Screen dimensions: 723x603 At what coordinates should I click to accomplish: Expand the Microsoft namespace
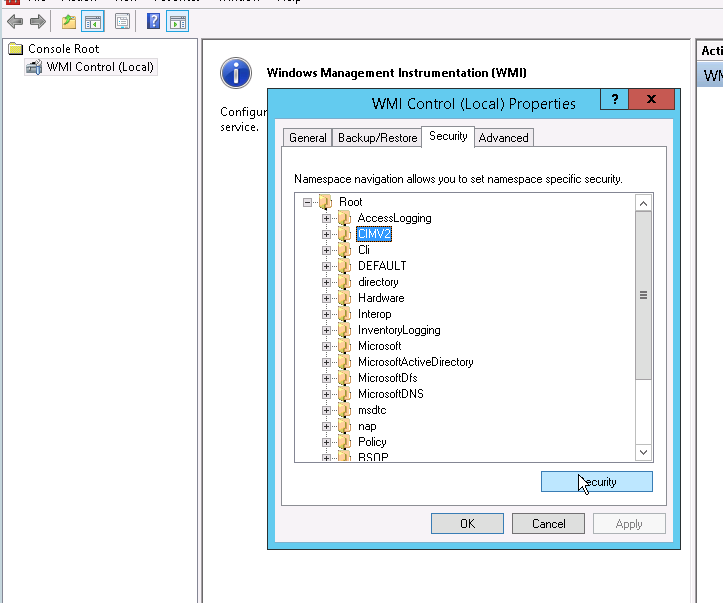326,346
